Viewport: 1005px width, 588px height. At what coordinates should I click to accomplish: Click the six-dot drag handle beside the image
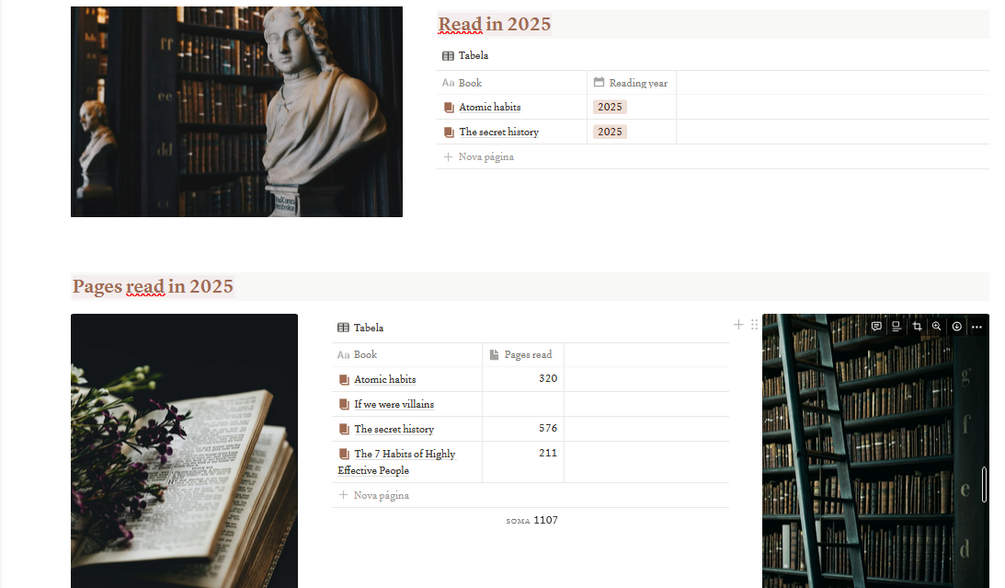pos(754,324)
